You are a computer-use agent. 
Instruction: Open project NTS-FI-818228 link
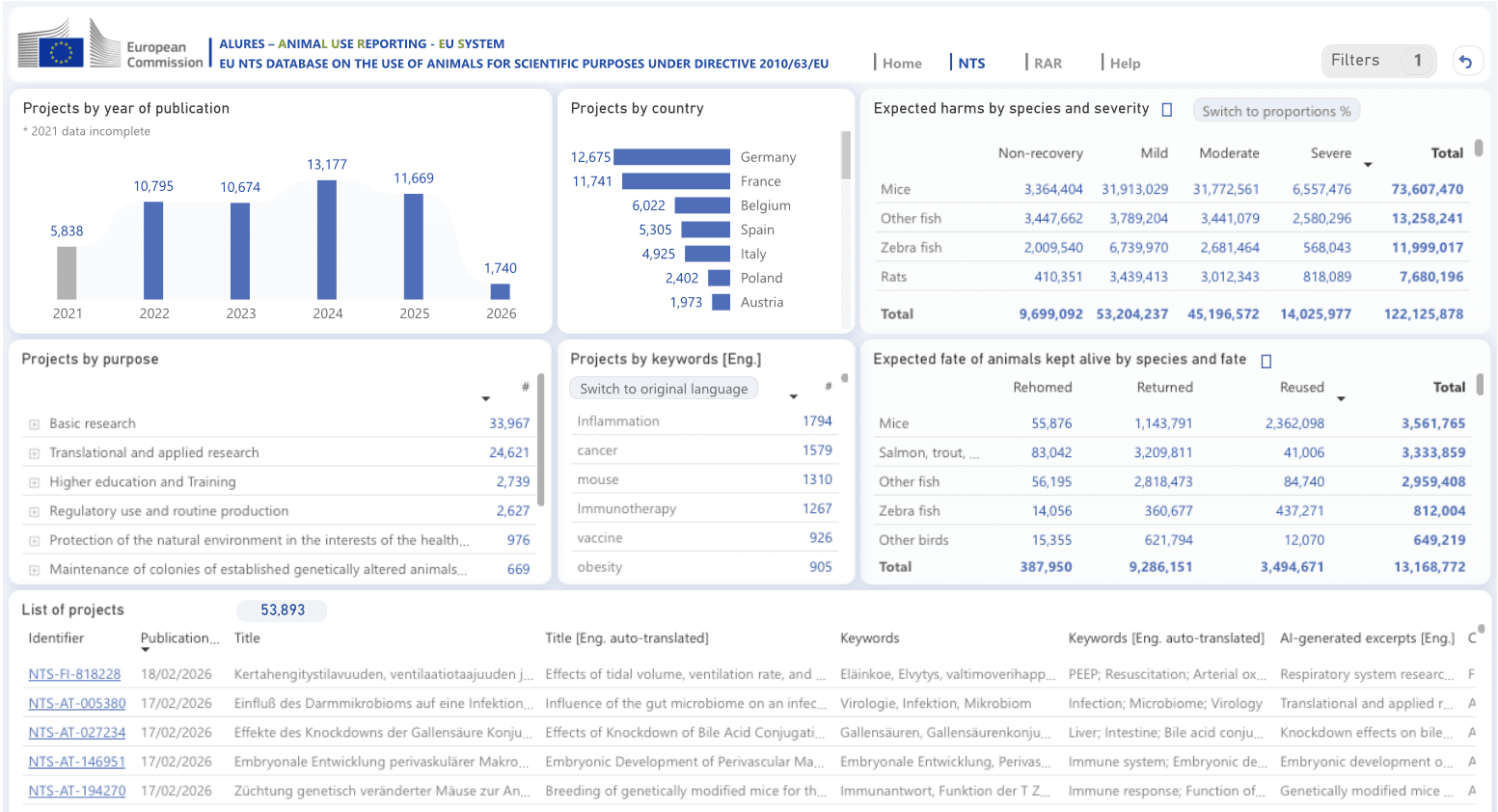pos(74,674)
